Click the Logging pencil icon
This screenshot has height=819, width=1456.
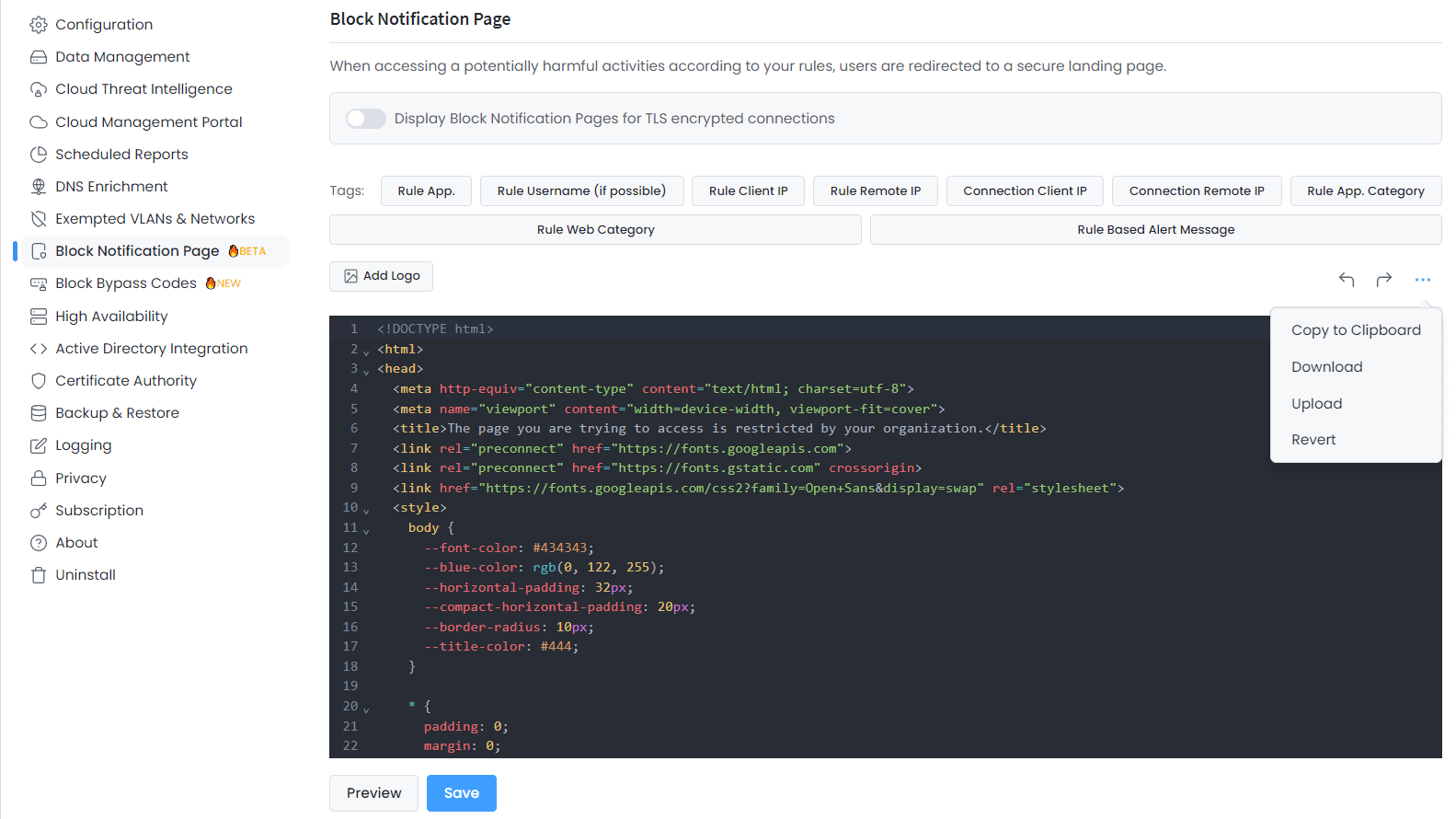pyautogui.click(x=39, y=445)
